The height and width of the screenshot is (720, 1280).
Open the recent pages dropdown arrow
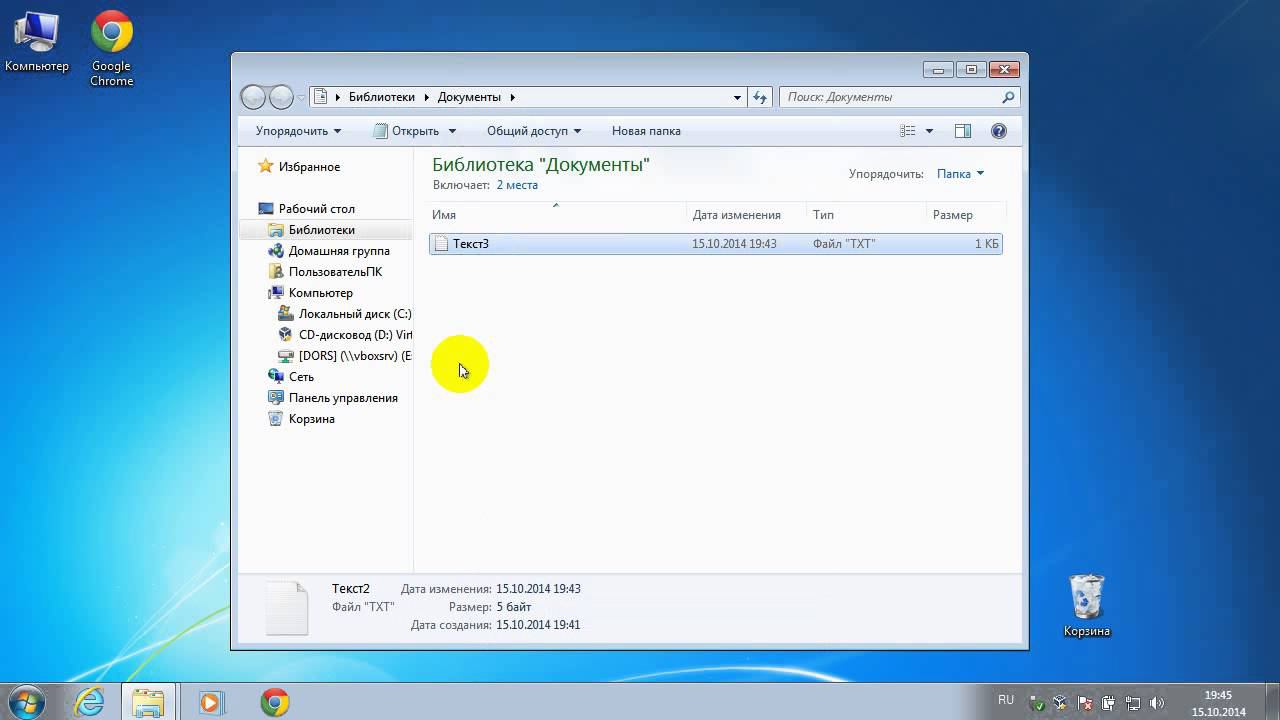click(301, 98)
